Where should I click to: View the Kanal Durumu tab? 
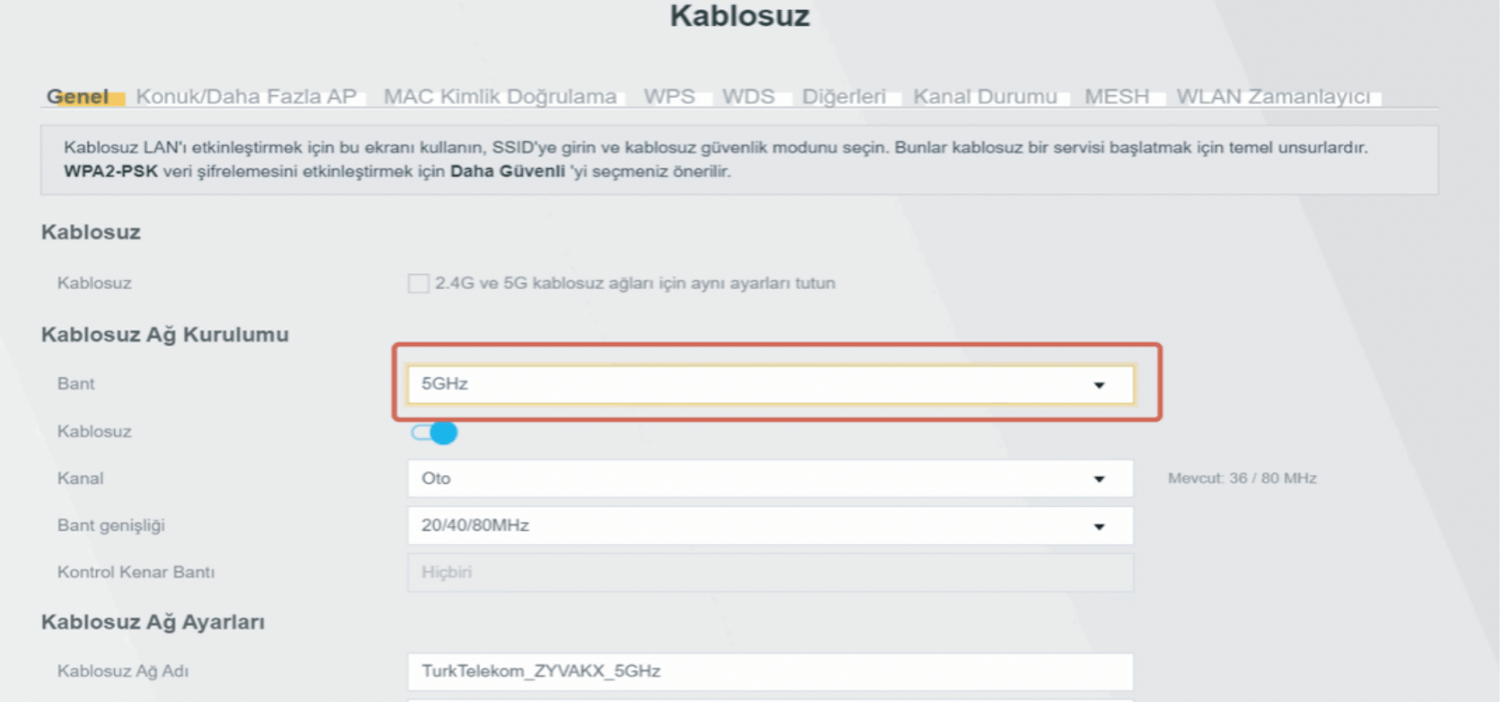(985, 97)
